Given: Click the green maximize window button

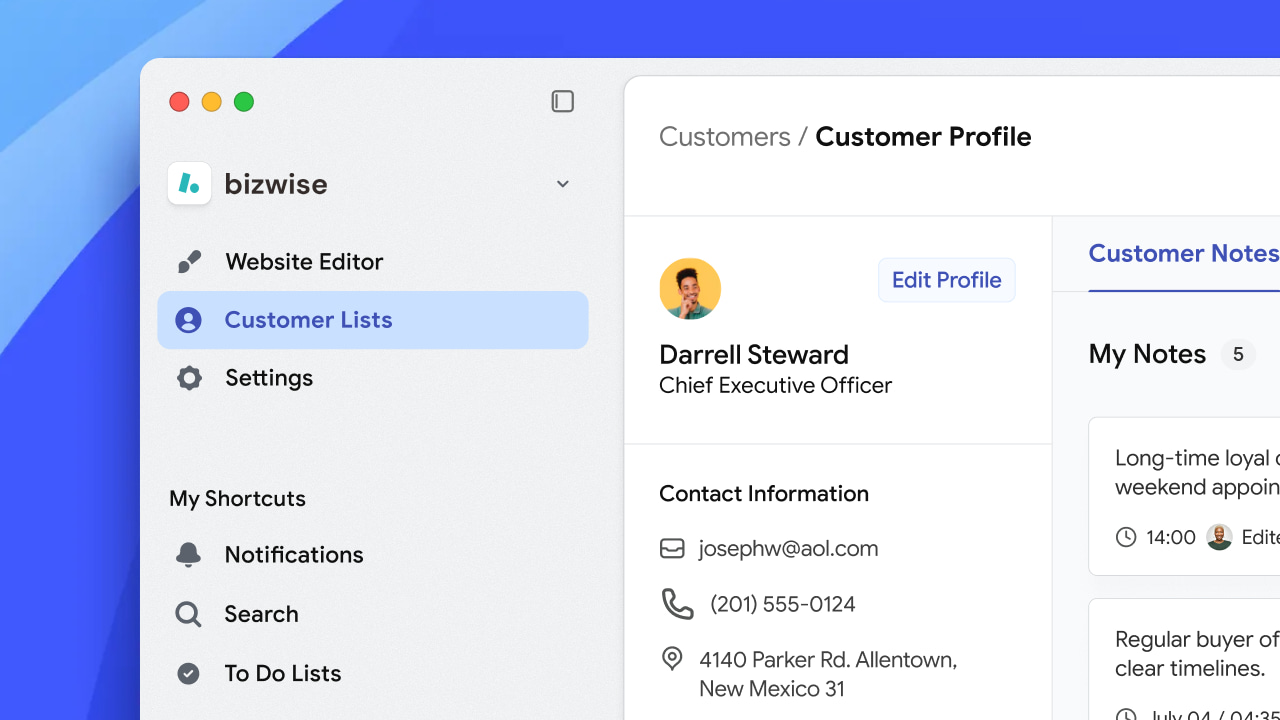Looking at the screenshot, I should (244, 102).
